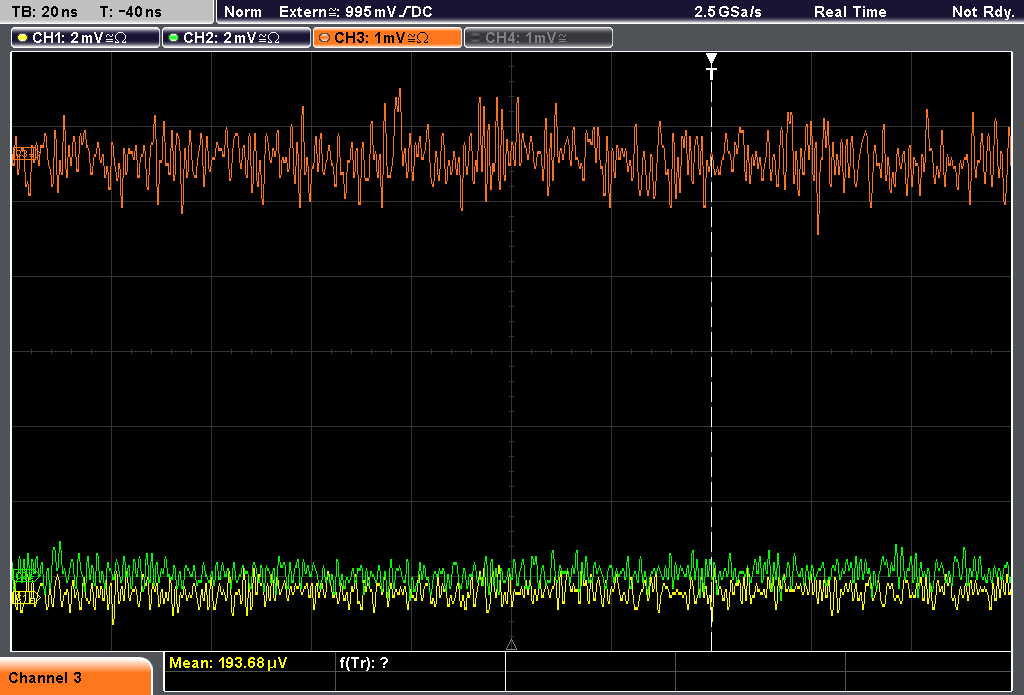Image resolution: width=1024 pixels, height=695 pixels.
Task: Click the f(Tr): ? measurement field
Action: (x=364, y=663)
